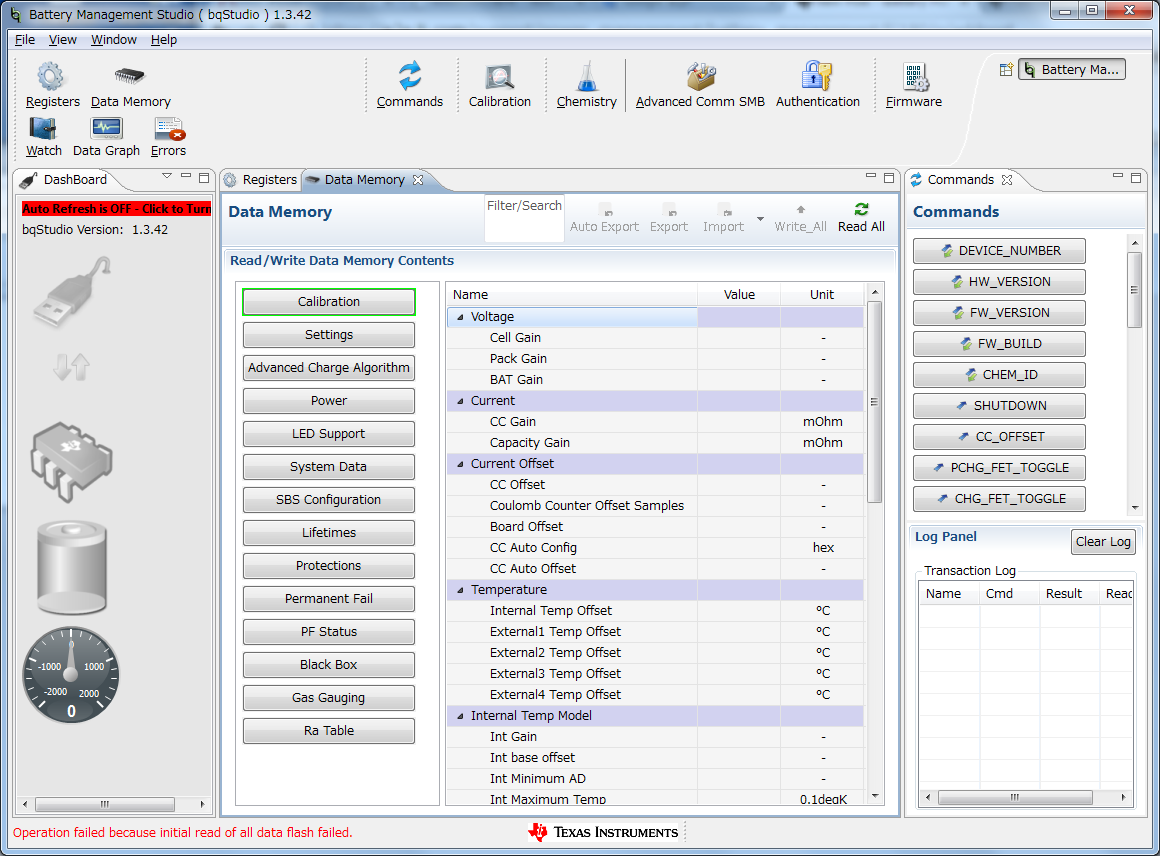Viewport: 1160px width, 856px height.
Task: Click the Read All refresh icon
Action: point(861,209)
